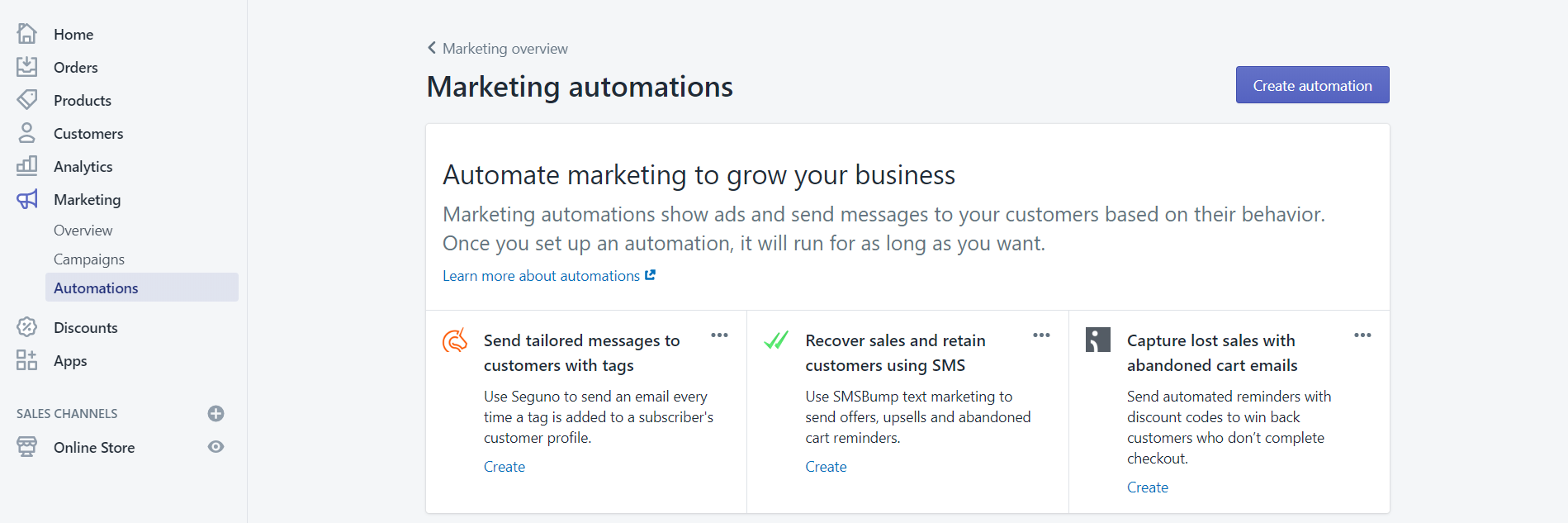The image size is (1568, 523).
Task: Open more options for abandoned cart emails
Action: 1362,335
